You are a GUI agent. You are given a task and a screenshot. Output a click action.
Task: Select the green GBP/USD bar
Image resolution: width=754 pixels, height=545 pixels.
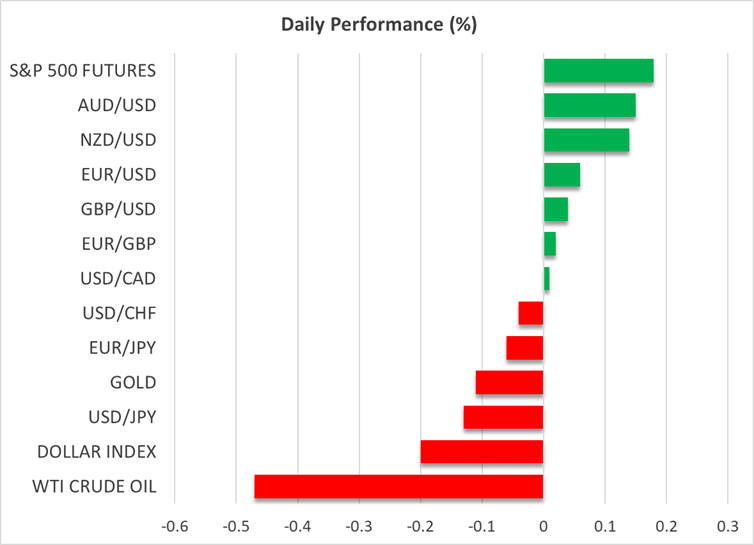(x=555, y=210)
